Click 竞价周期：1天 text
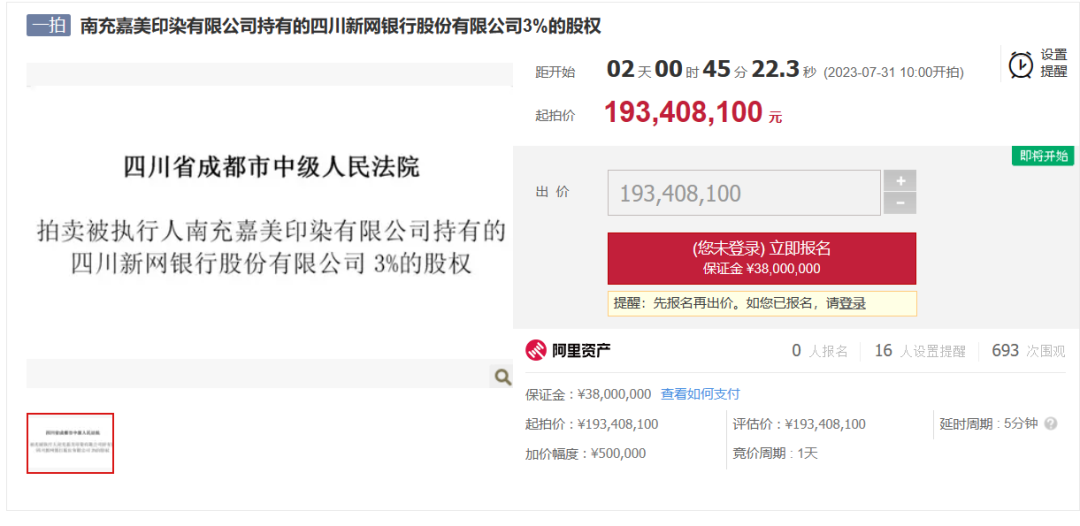The height and width of the screenshot is (526, 1080). coord(776,454)
